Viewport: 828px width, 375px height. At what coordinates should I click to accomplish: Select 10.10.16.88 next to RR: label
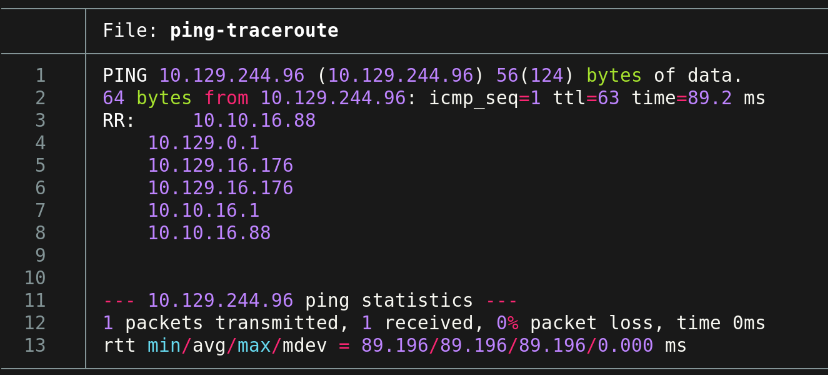click(x=254, y=121)
